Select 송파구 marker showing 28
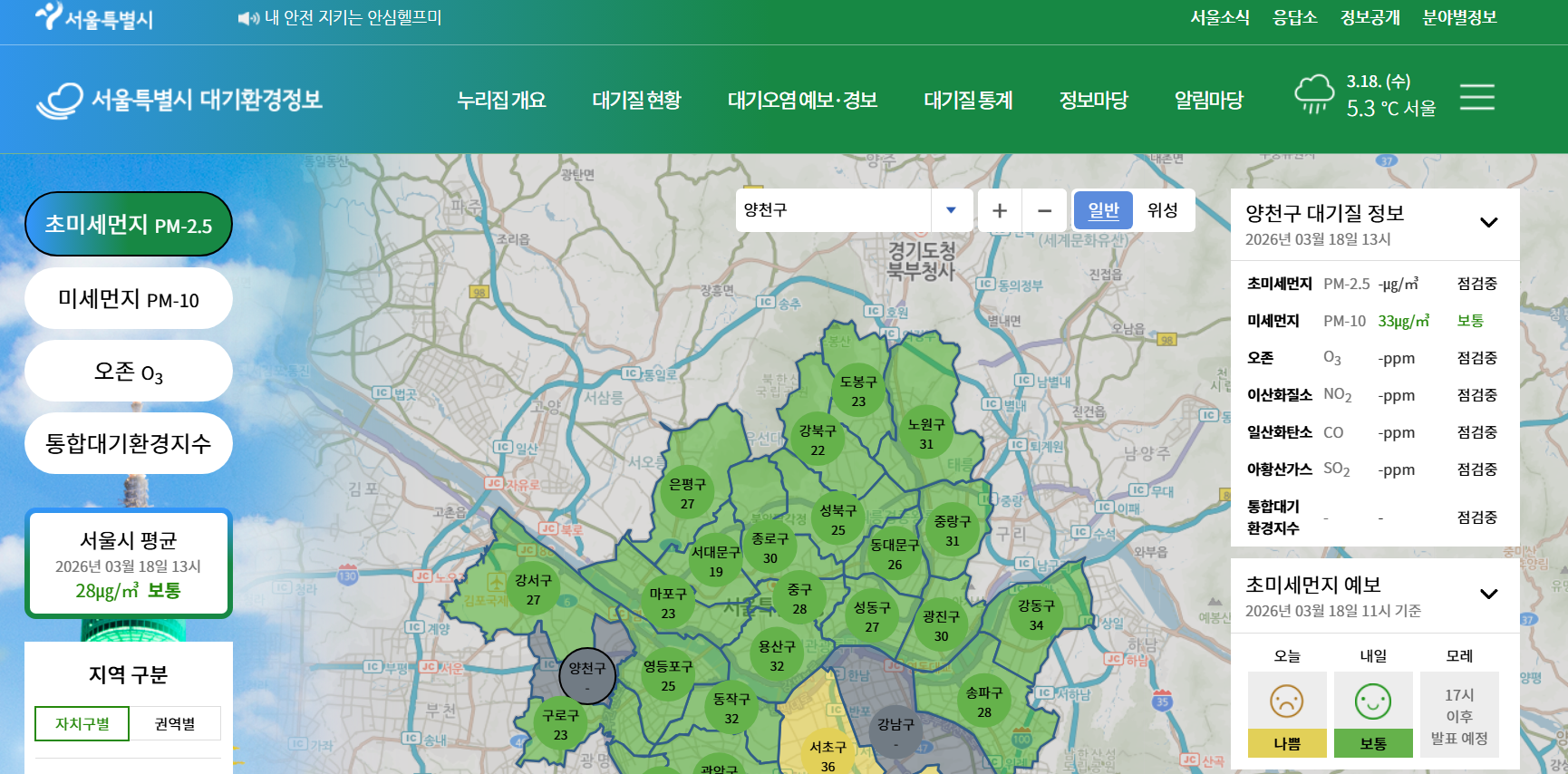This screenshot has width=1568, height=774. point(984,701)
